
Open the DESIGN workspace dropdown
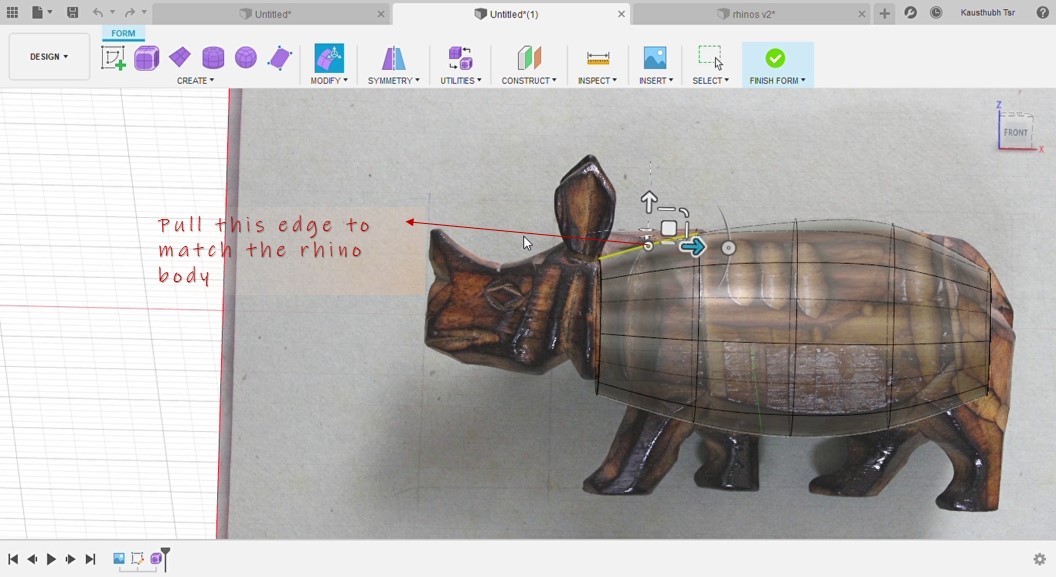(x=49, y=57)
